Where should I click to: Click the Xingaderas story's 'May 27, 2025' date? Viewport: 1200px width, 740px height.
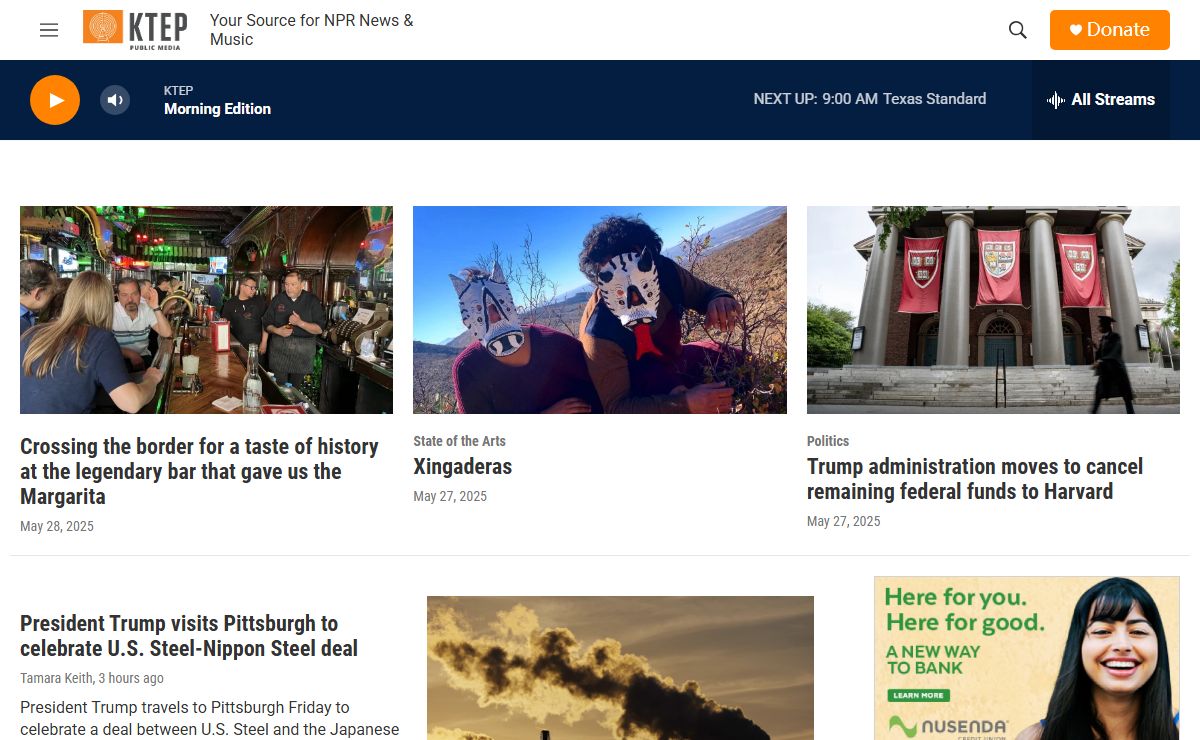coord(450,496)
